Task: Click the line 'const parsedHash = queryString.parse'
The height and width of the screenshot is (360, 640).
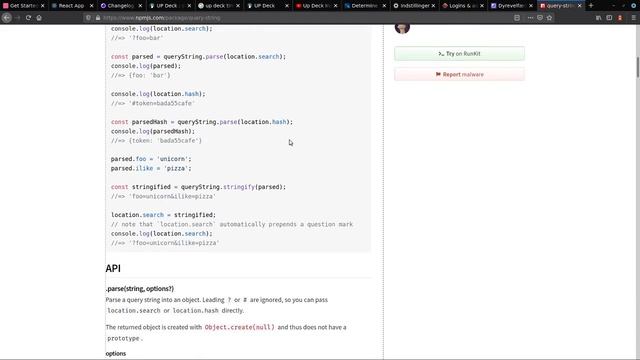Action: pos(202,122)
